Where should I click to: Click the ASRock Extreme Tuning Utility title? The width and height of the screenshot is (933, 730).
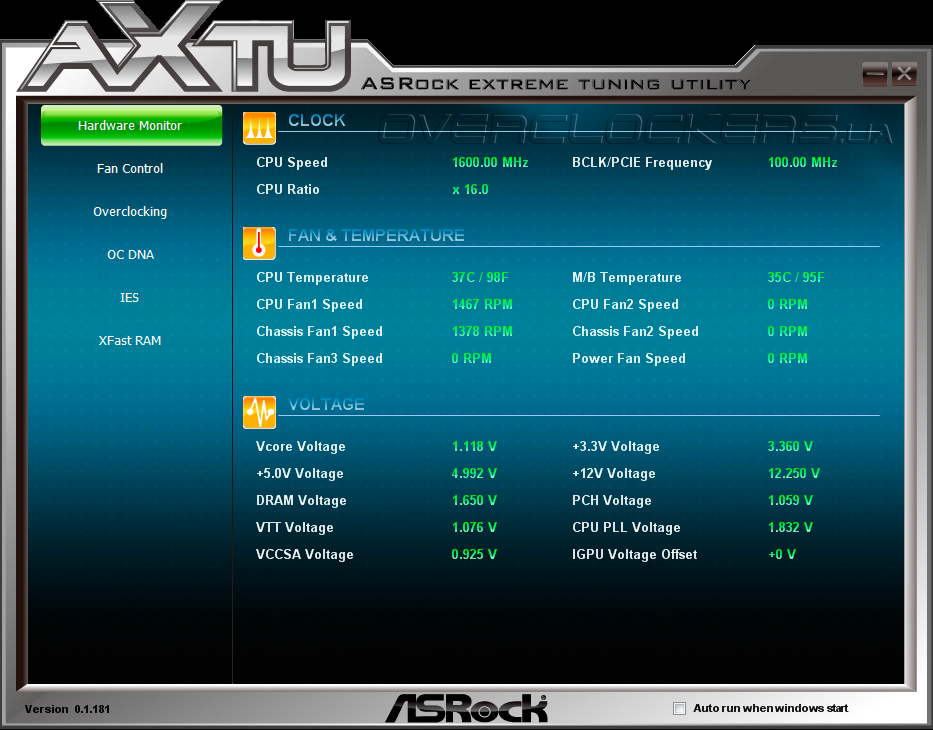tap(556, 84)
